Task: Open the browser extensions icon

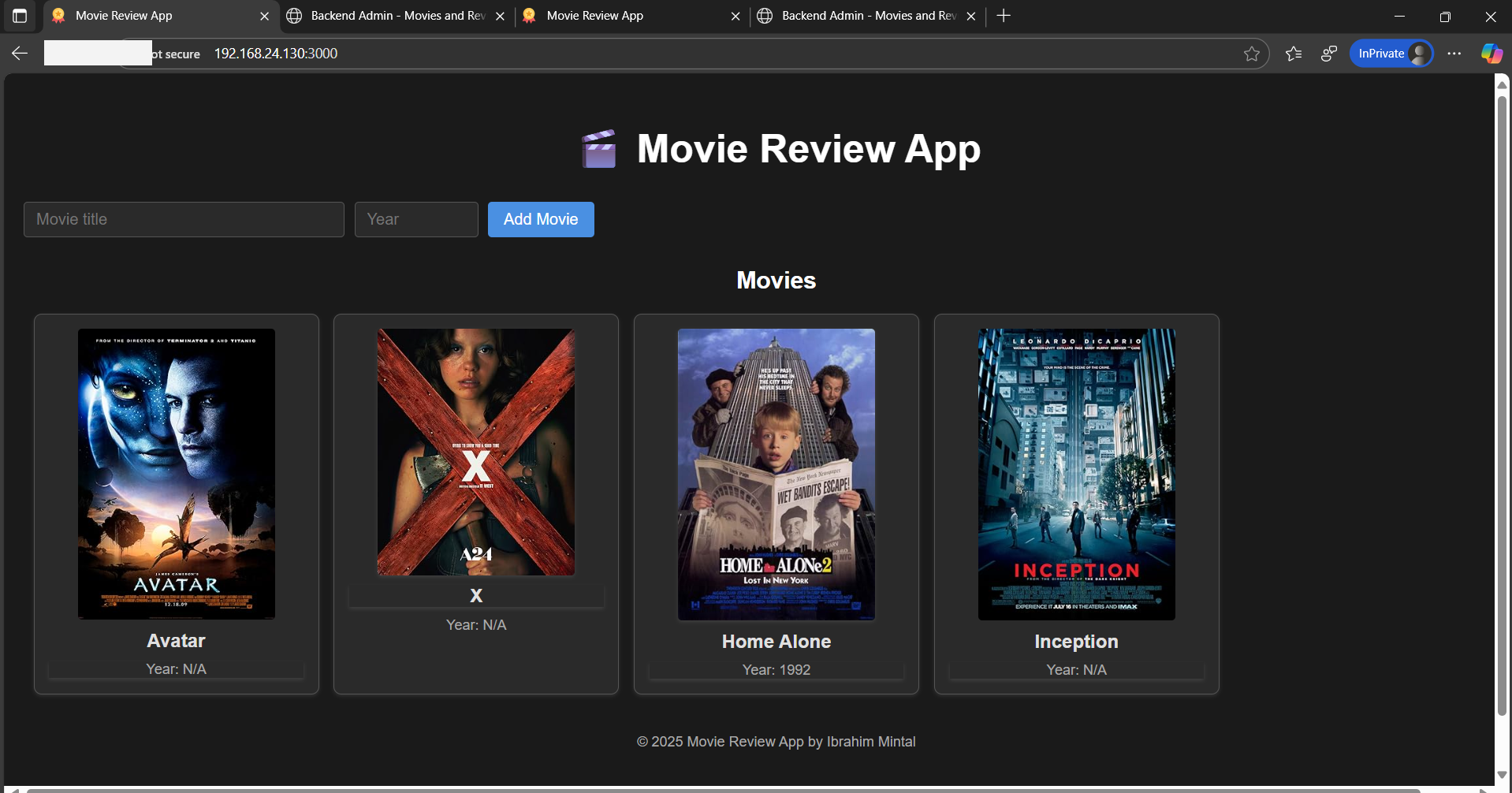Action: point(1328,54)
